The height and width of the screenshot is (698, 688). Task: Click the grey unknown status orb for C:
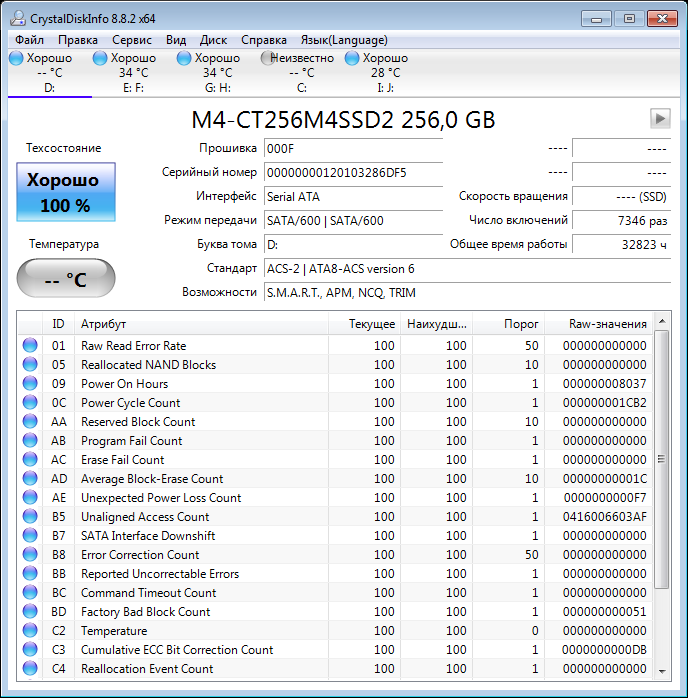[x=267, y=58]
